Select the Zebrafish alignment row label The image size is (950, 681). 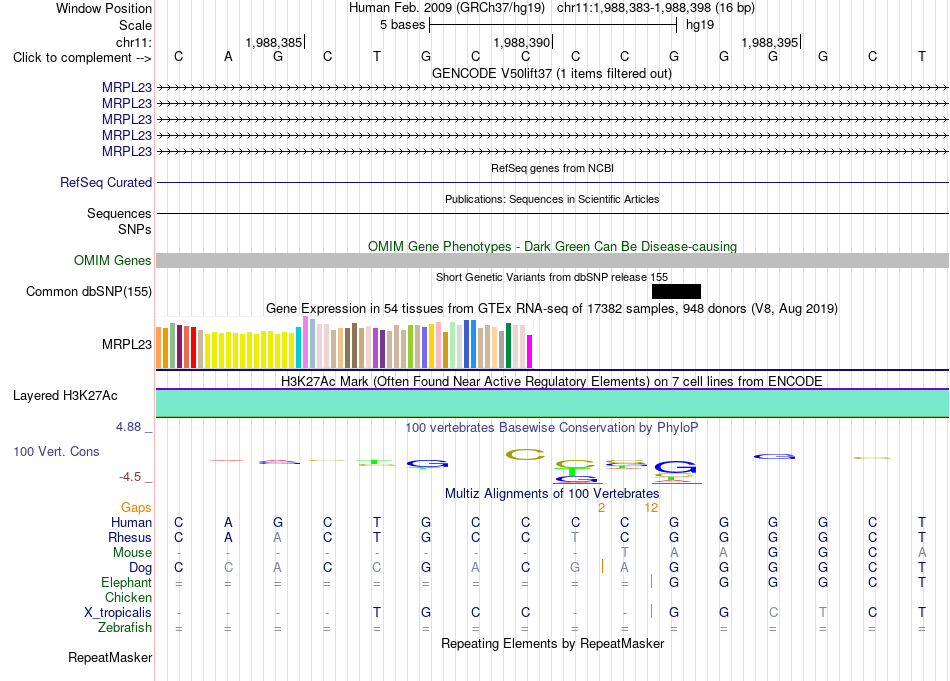click(125, 627)
